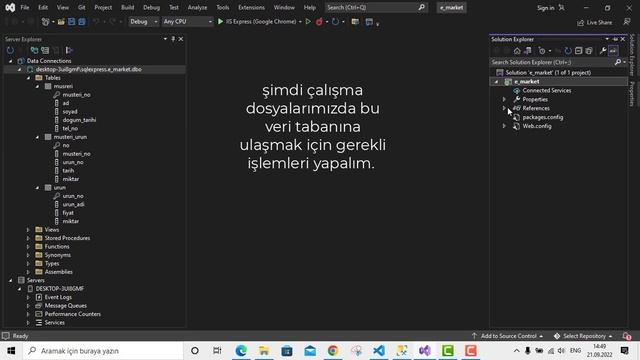Select Connected Services node
The width and height of the screenshot is (640, 360).
click(547, 91)
